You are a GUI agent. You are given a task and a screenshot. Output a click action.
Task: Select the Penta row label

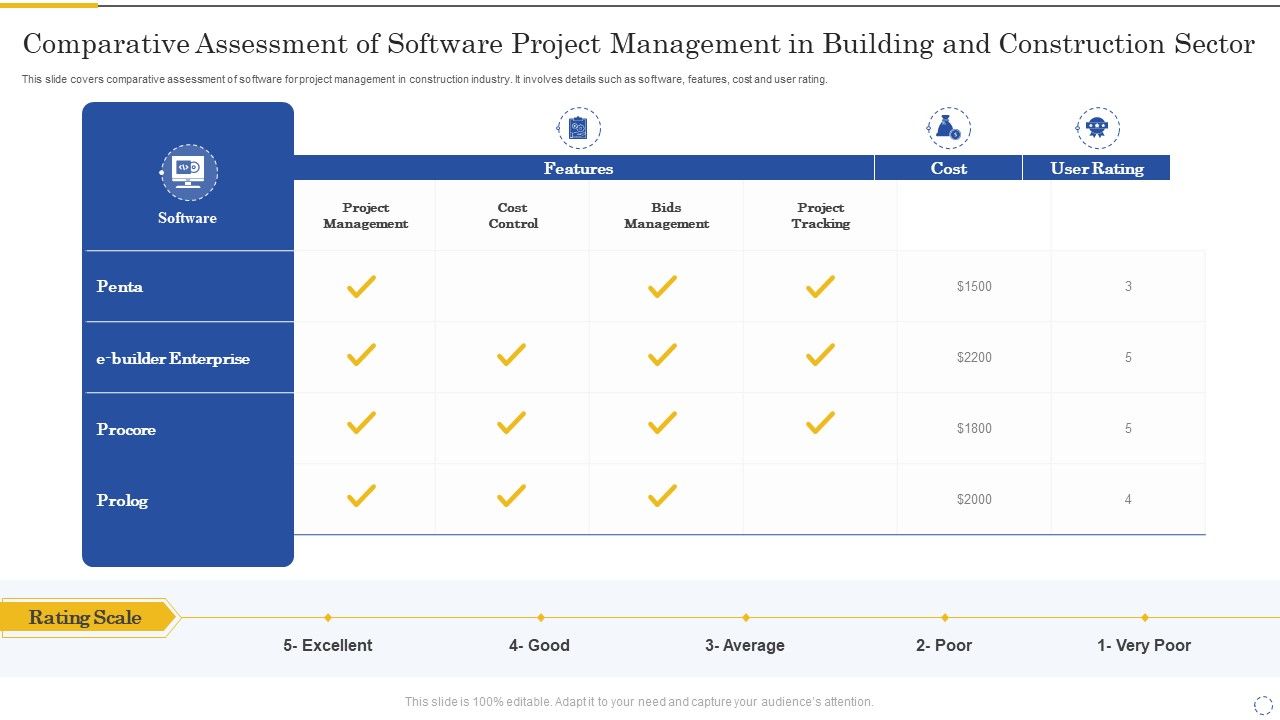(120, 287)
